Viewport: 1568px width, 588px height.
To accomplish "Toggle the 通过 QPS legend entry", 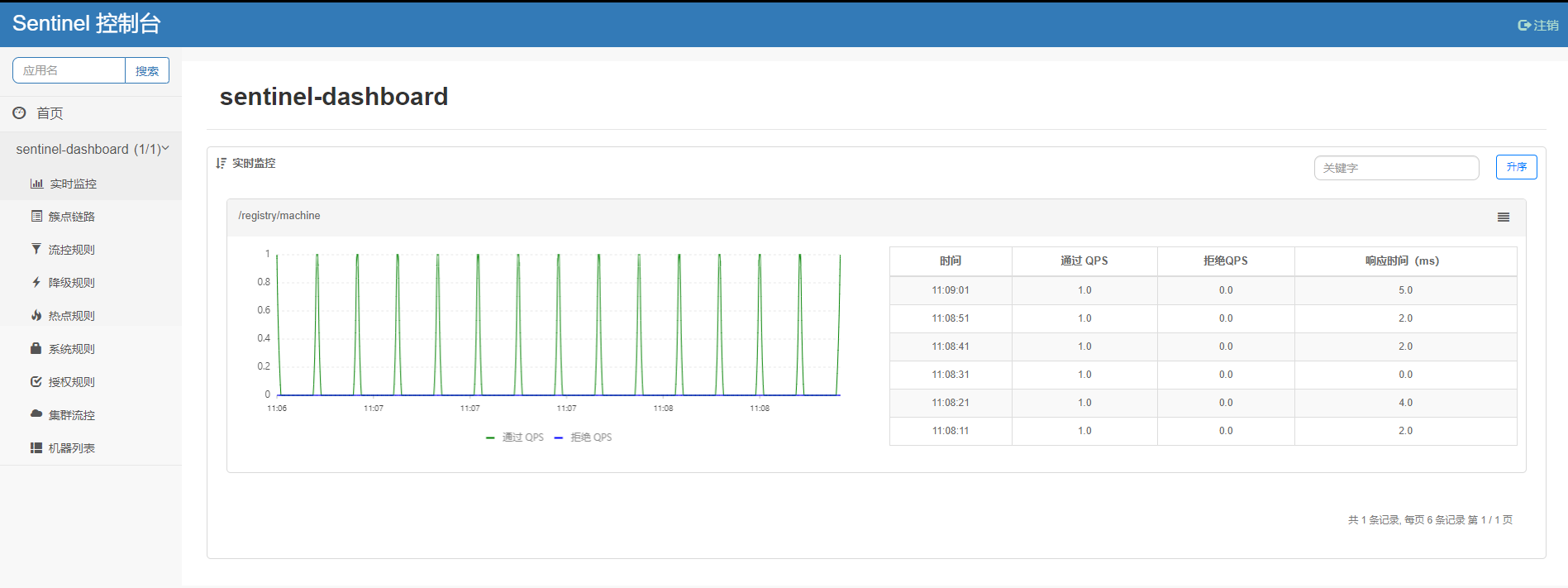I will tap(515, 437).
